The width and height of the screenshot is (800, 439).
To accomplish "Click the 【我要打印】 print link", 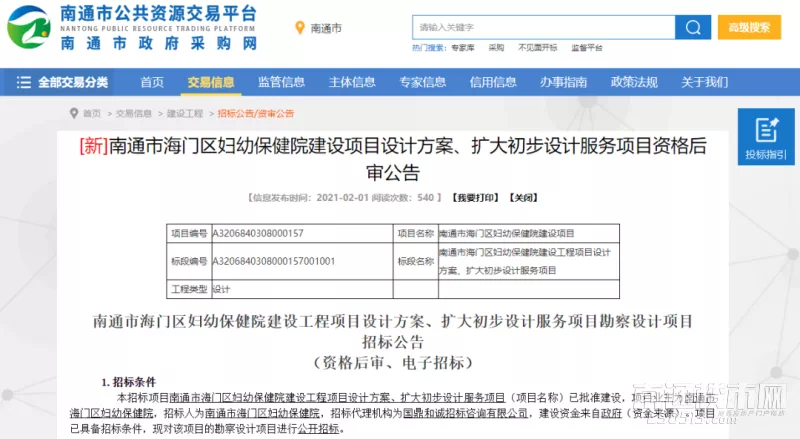I will 475,198.
